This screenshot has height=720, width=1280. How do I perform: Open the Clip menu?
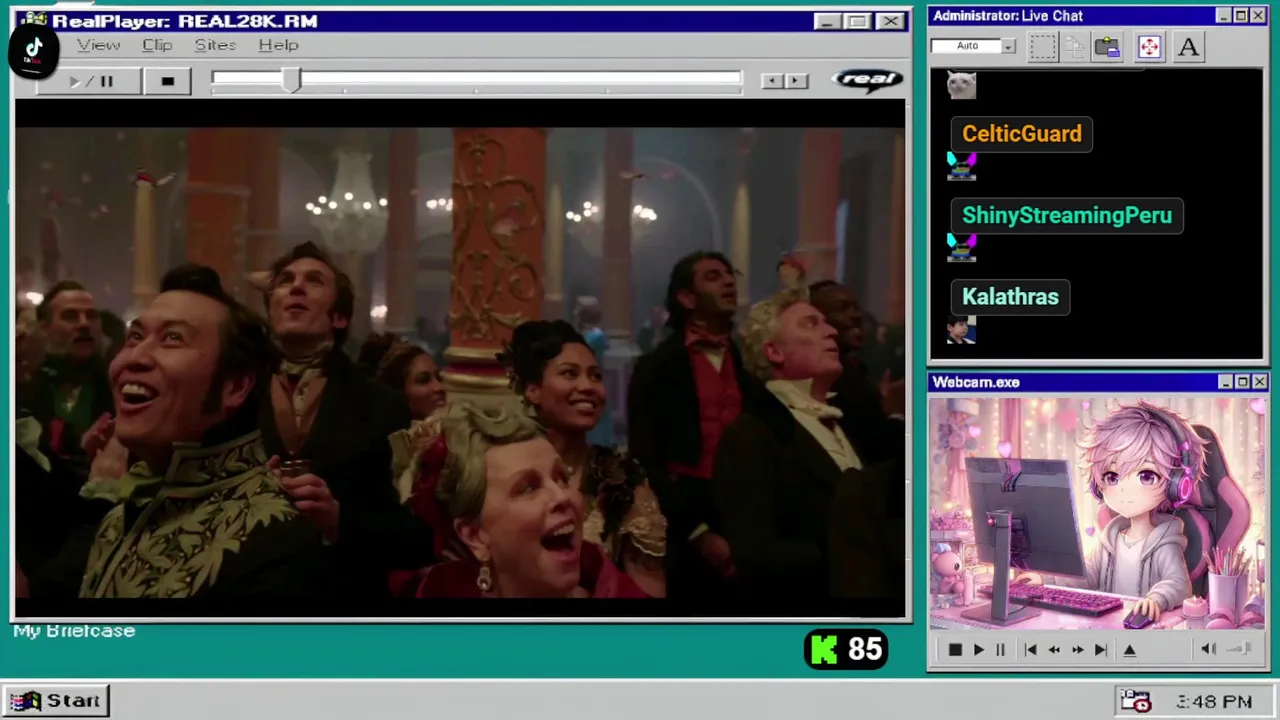pos(157,45)
